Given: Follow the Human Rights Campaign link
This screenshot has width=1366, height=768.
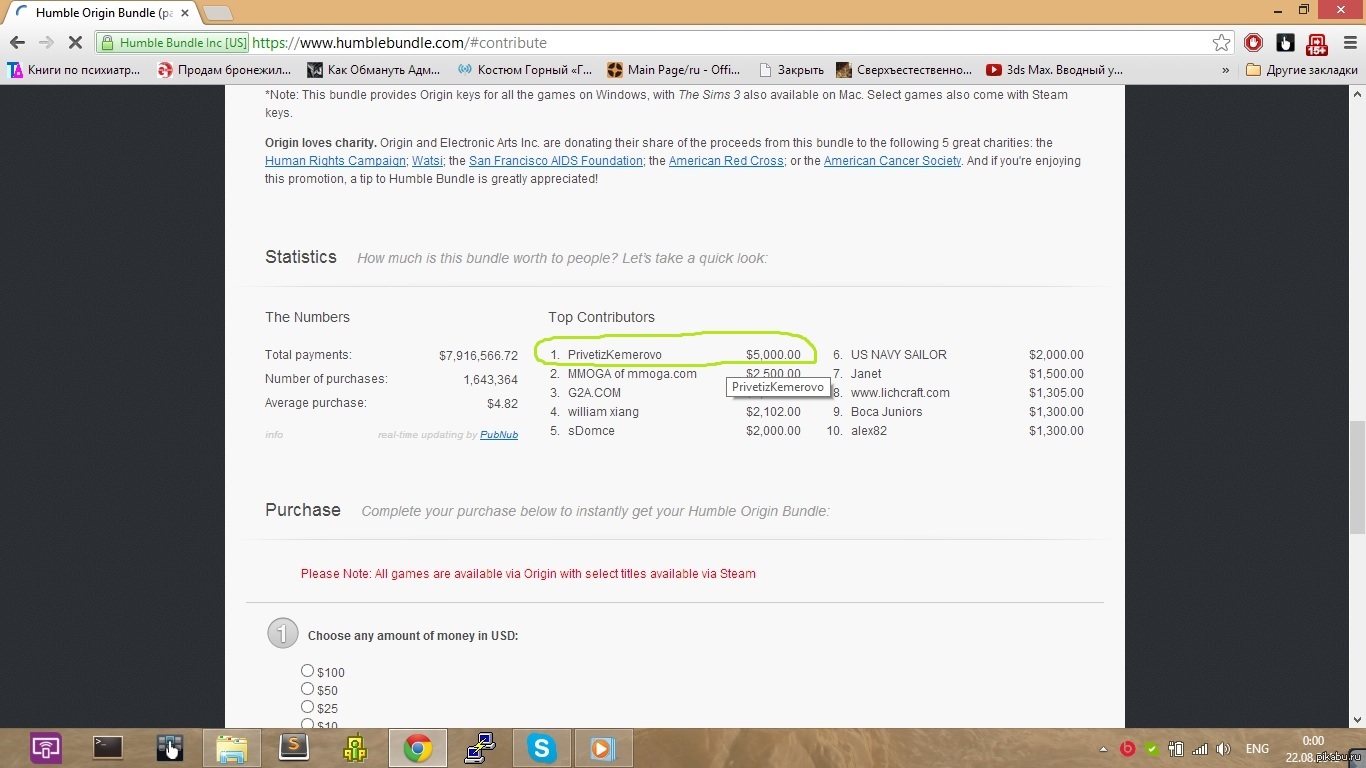Looking at the screenshot, I should [335, 161].
